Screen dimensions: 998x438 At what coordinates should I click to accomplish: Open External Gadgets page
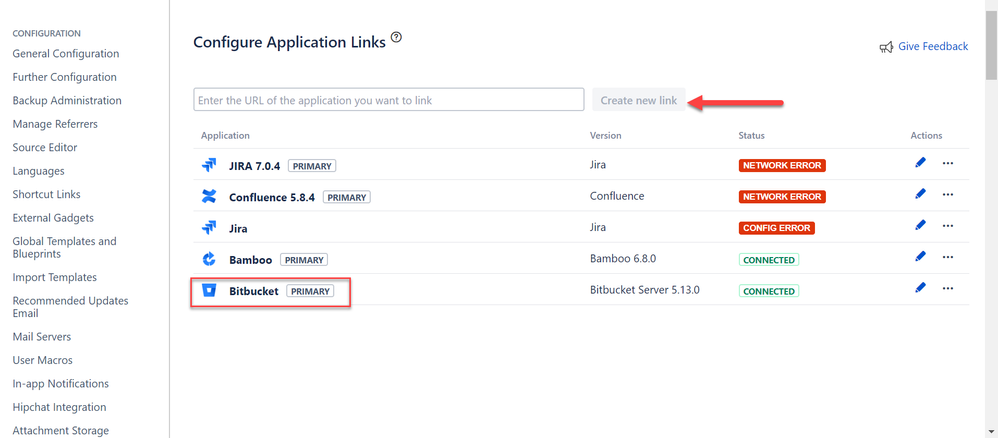[53, 218]
